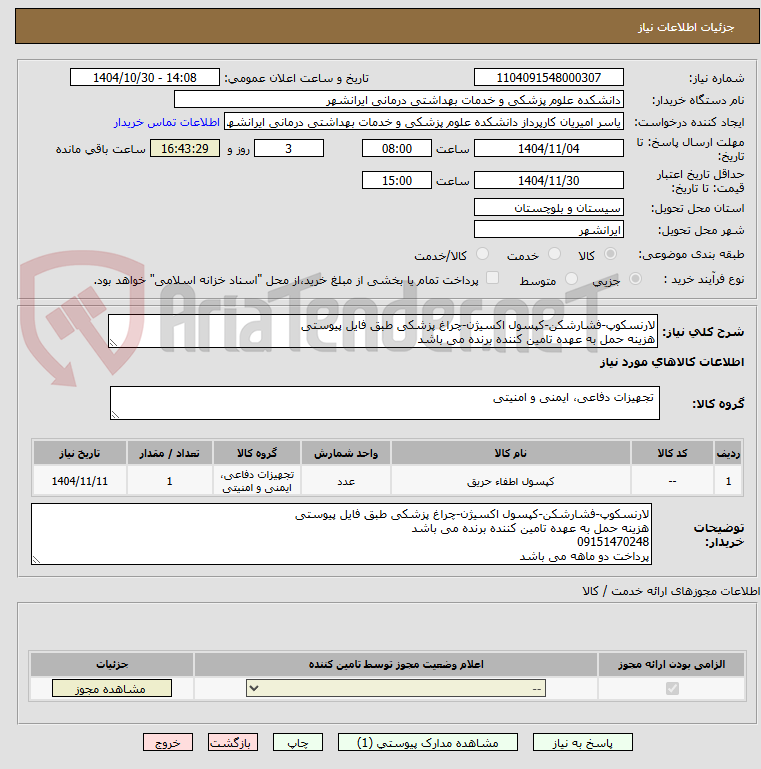Open 'مشاهده مدارک پیوستی (1)' attachments

pos(428,743)
